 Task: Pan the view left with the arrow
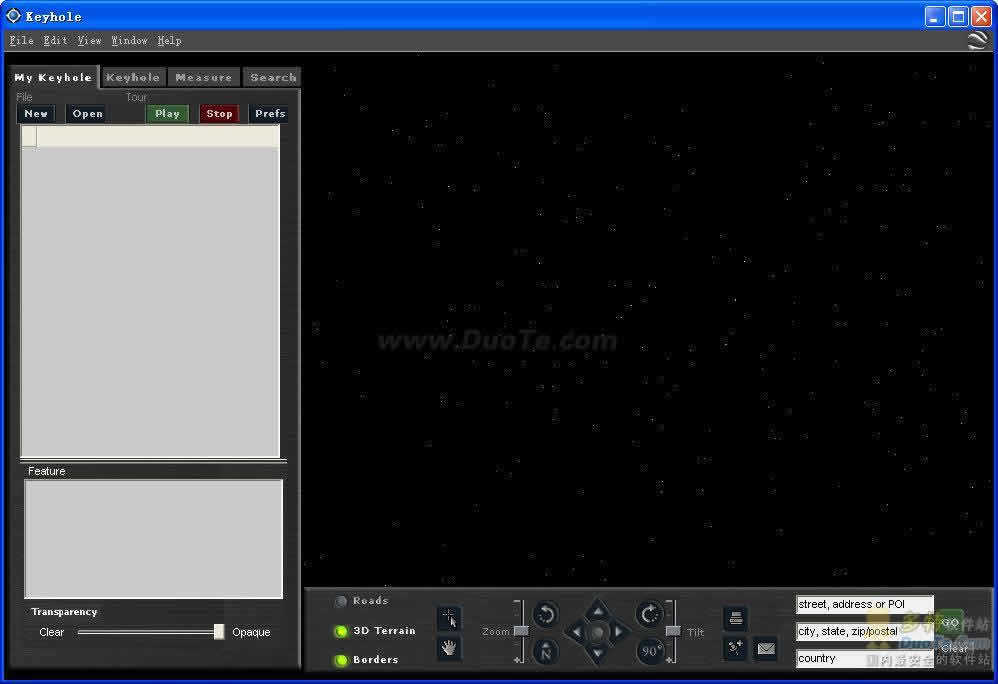pos(576,632)
